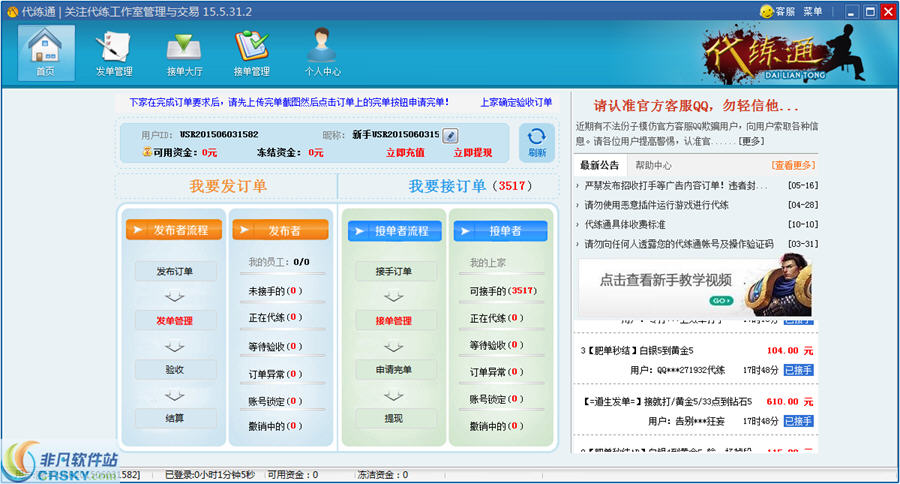900x484 pixels.
Task: Click user ID USR201506031582
Action: (219, 134)
